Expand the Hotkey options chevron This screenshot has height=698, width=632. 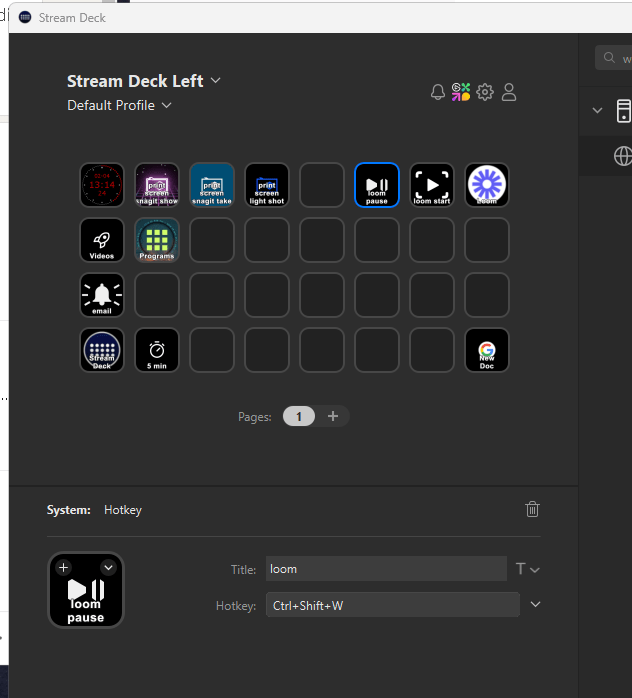[535, 605]
